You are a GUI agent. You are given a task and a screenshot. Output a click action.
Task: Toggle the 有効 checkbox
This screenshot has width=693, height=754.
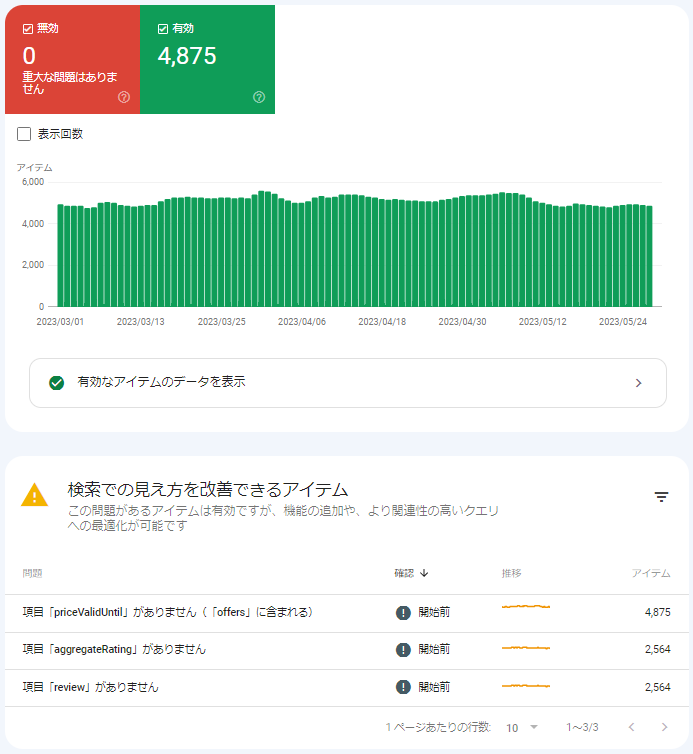click(163, 29)
